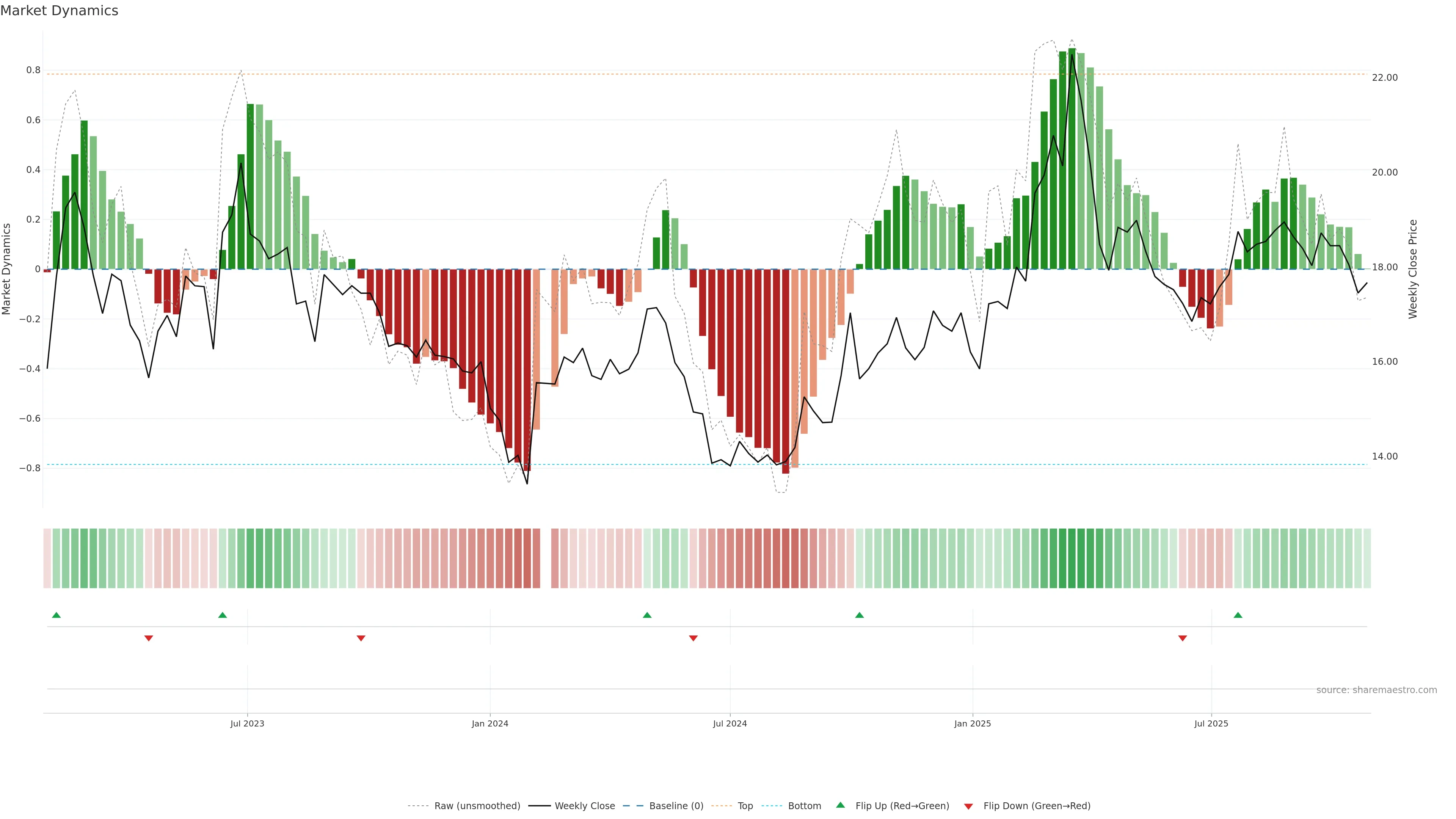Click Flip Down marker between Jul 2023 and Jan 2024
The image size is (1456, 819).
[x=361, y=638]
